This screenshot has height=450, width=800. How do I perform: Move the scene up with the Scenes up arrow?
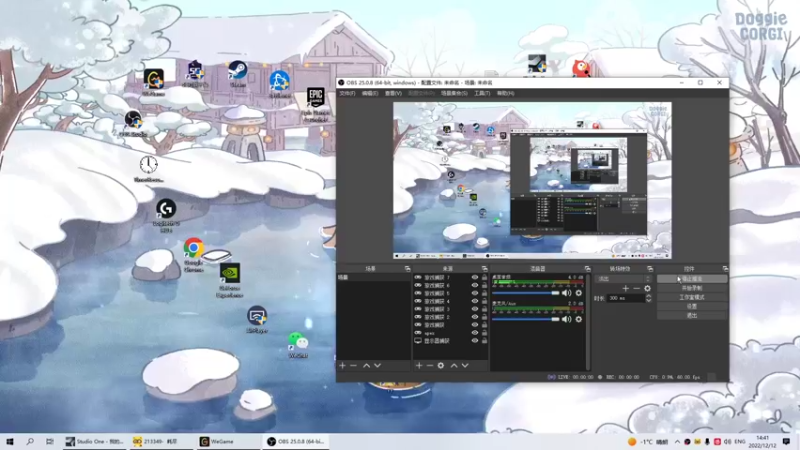pos(366,365)
